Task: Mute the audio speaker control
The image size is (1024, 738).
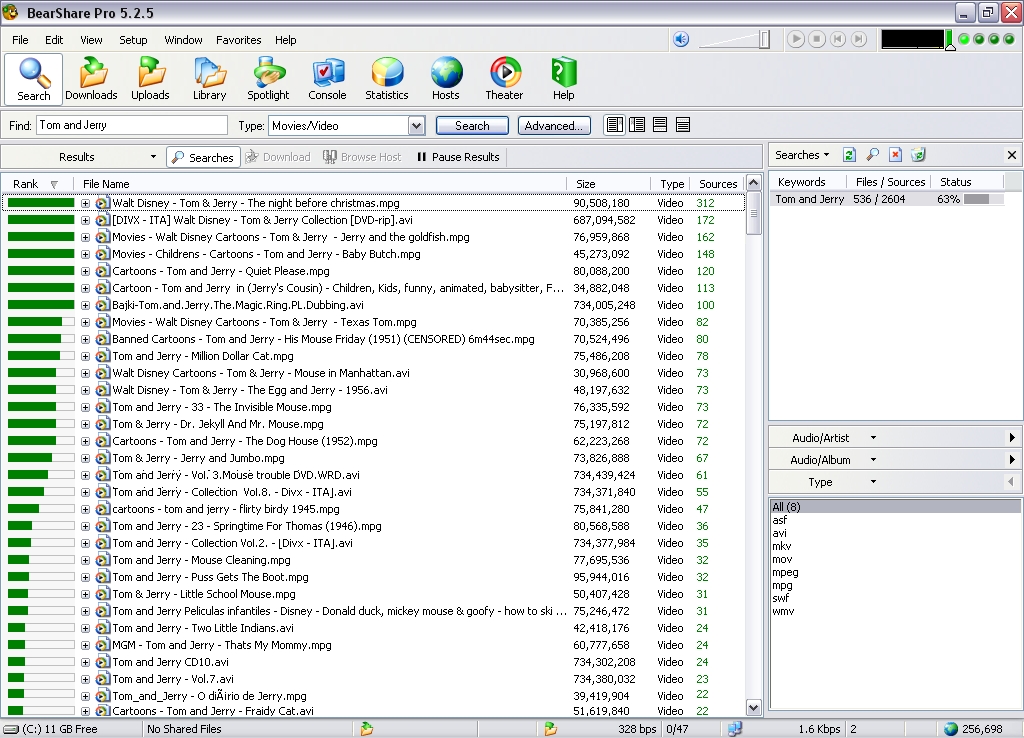Action: (681, 39)
